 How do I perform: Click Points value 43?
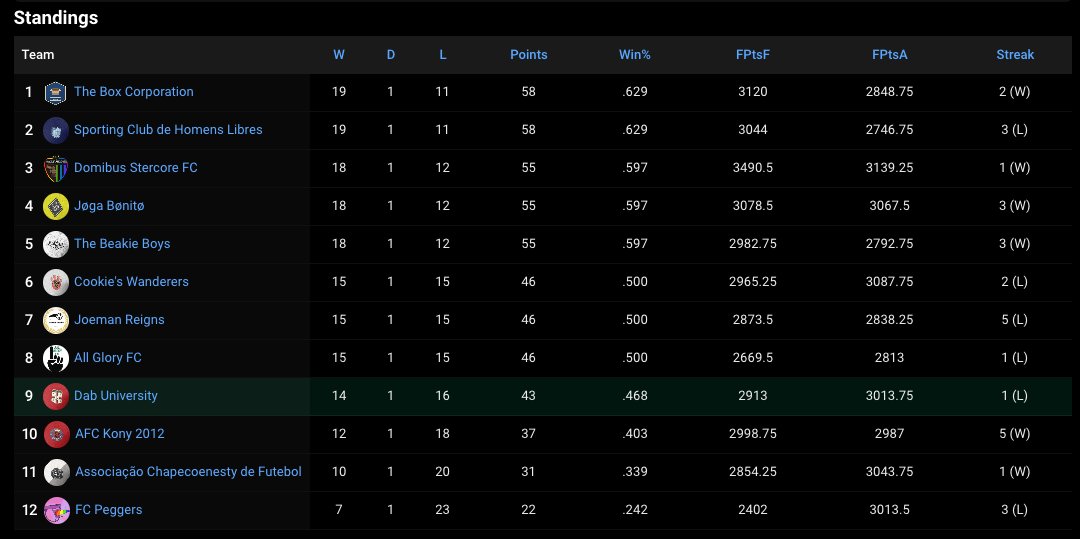(528, 395)
